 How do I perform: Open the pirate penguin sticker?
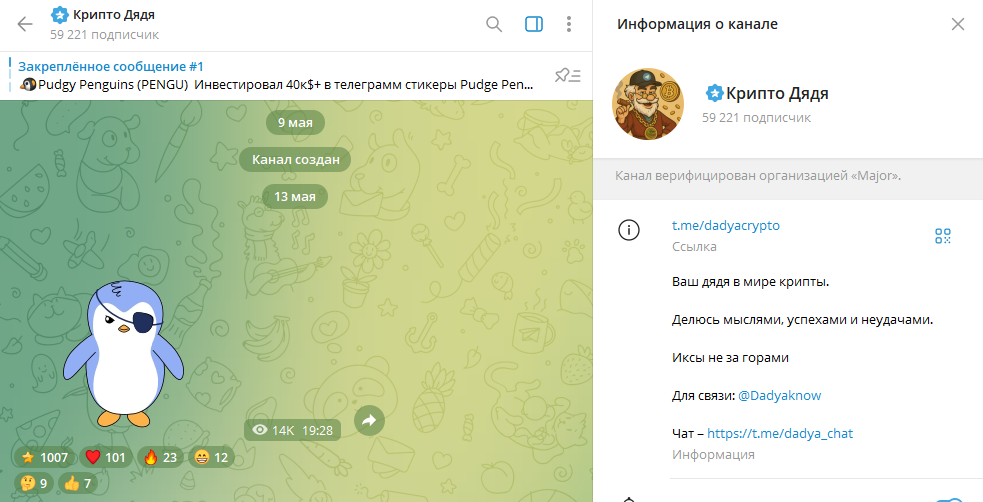(x=124, y=354)
